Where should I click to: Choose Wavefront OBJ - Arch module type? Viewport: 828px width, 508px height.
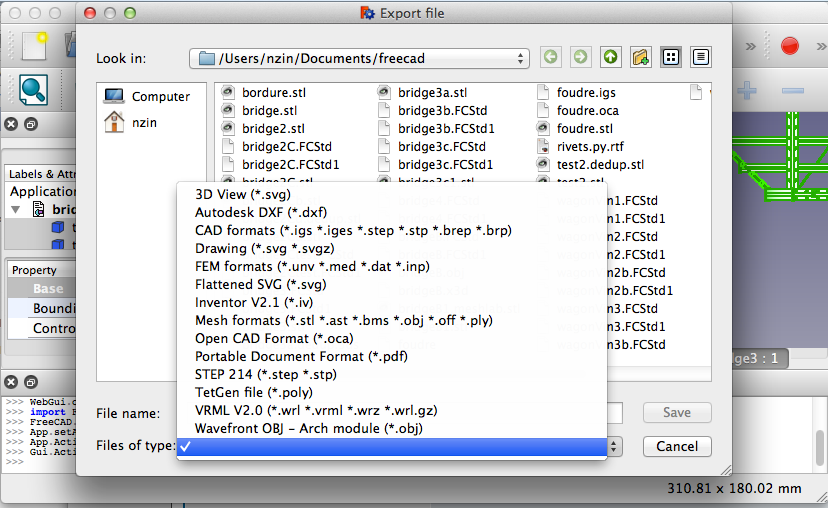392,428
